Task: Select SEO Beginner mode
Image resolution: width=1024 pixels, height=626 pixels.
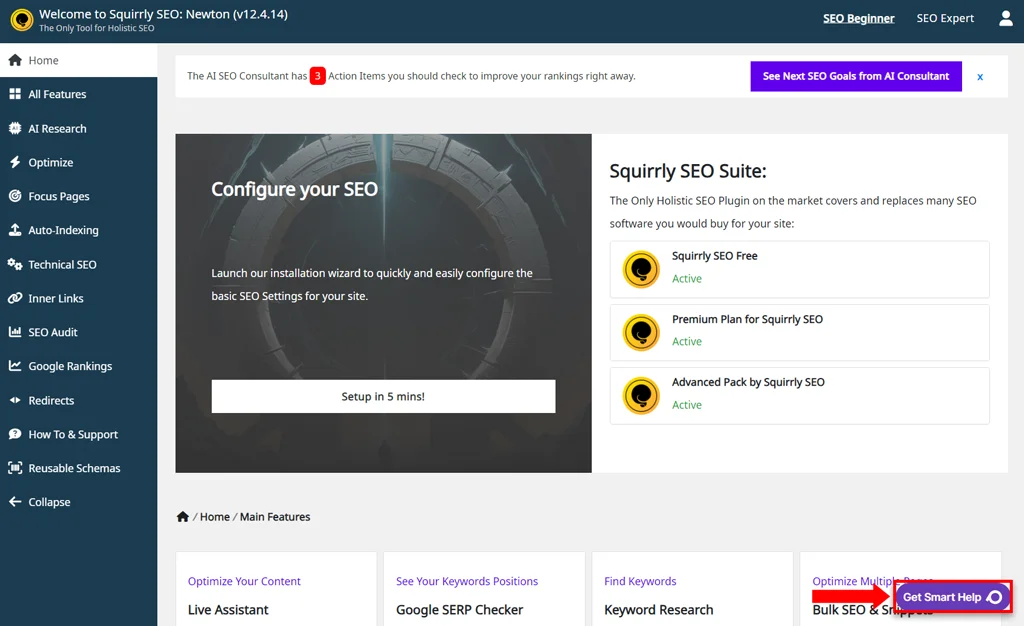Action: (x=858, y=19)
